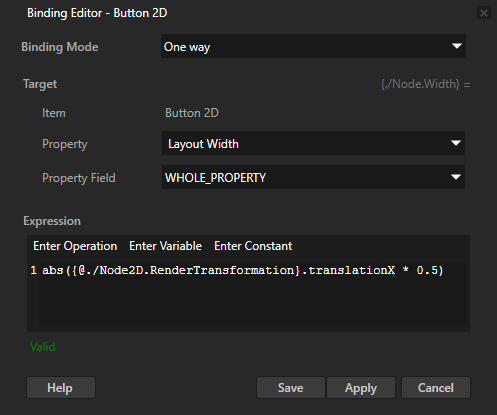Open the Binding Mode dropdown
The image size is (497, 415).
pyautogui.click(x=313, y=46)
